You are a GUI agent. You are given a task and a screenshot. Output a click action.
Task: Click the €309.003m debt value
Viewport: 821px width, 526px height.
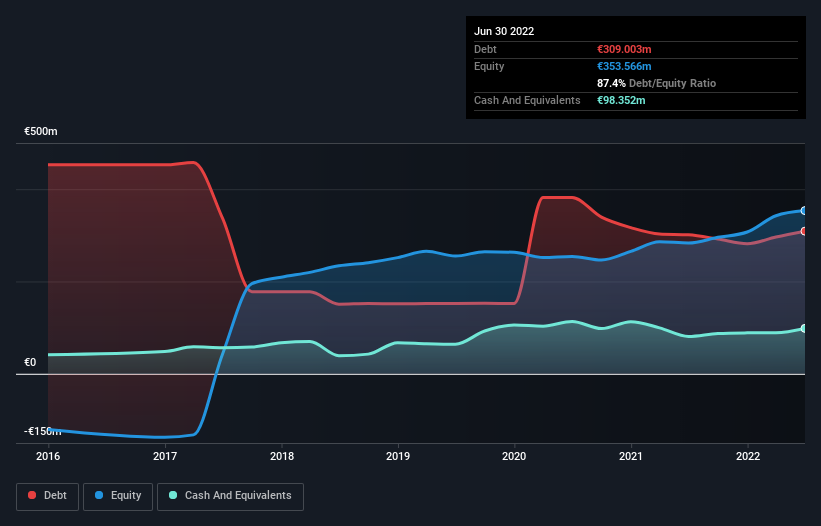click(624, 49)
